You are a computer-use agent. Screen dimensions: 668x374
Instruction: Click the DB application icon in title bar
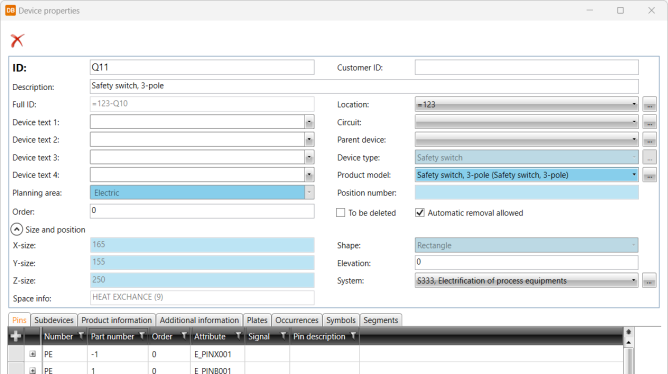pos(10,10)
